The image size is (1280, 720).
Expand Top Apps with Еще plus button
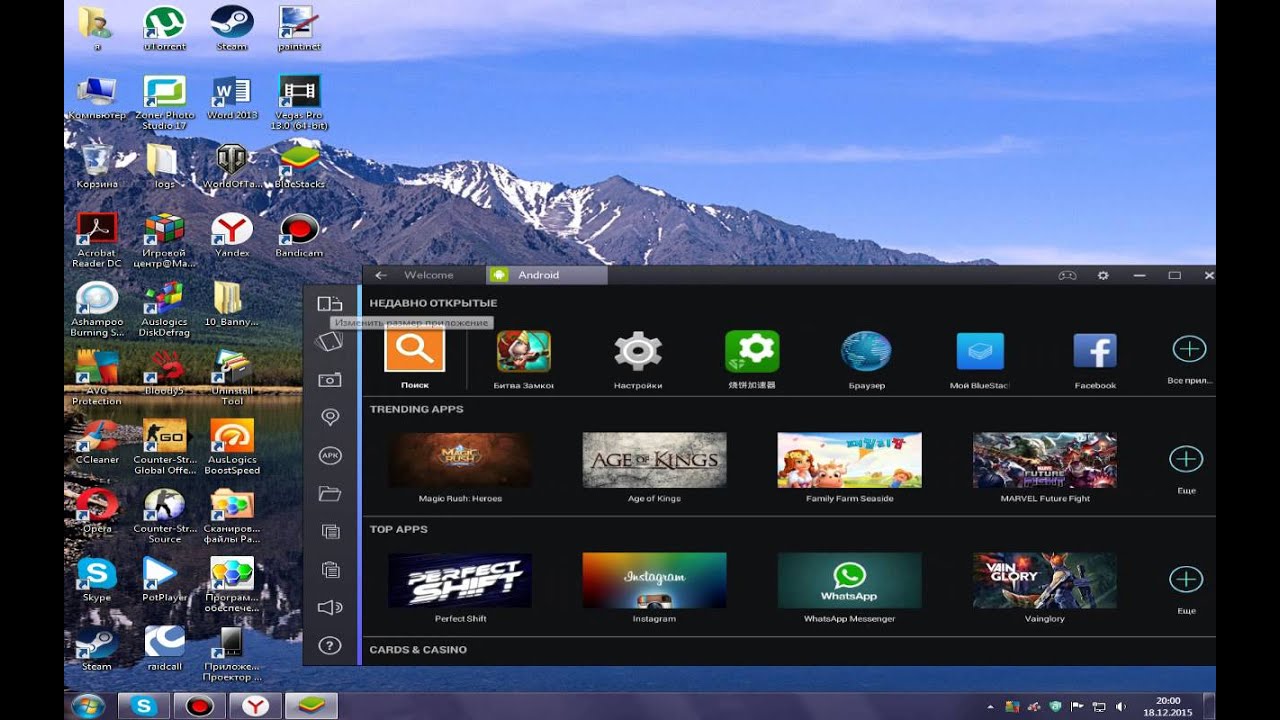pyautogui.click(x=1186, y=579)
